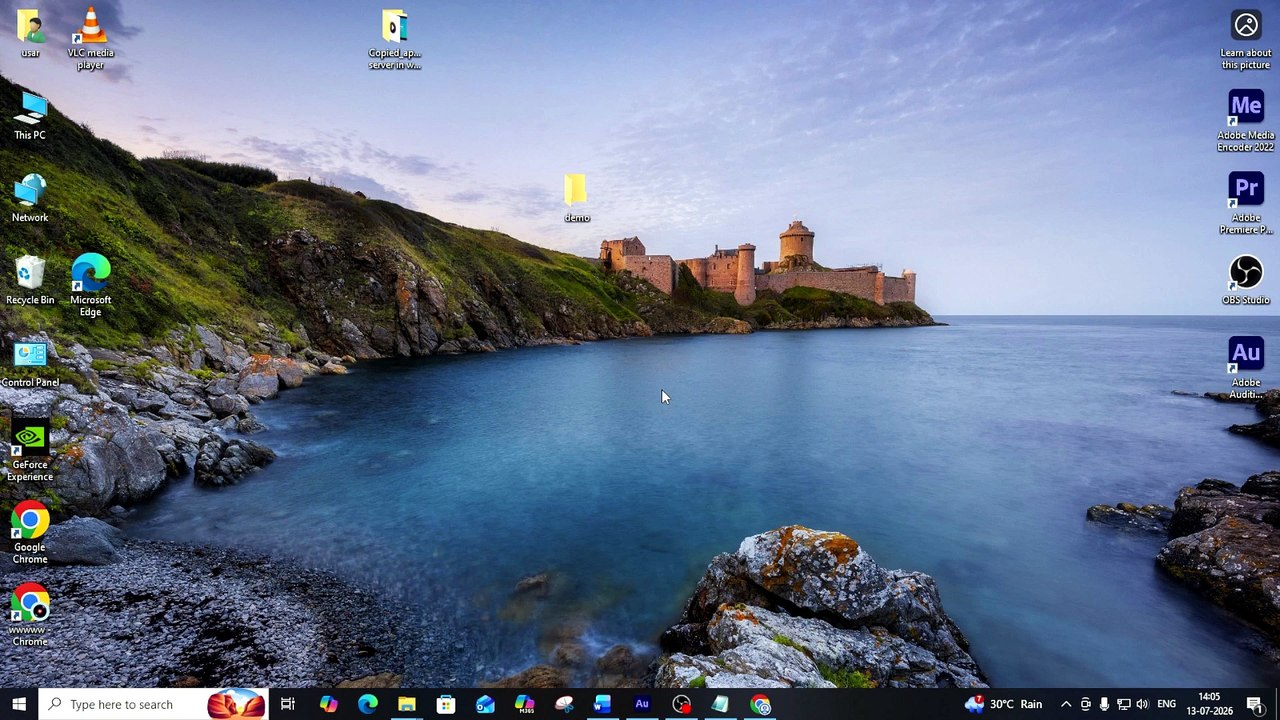Select the Recycle Bin icon
The height and width of the screenshot is (720, 1280).
pos(30,280)
